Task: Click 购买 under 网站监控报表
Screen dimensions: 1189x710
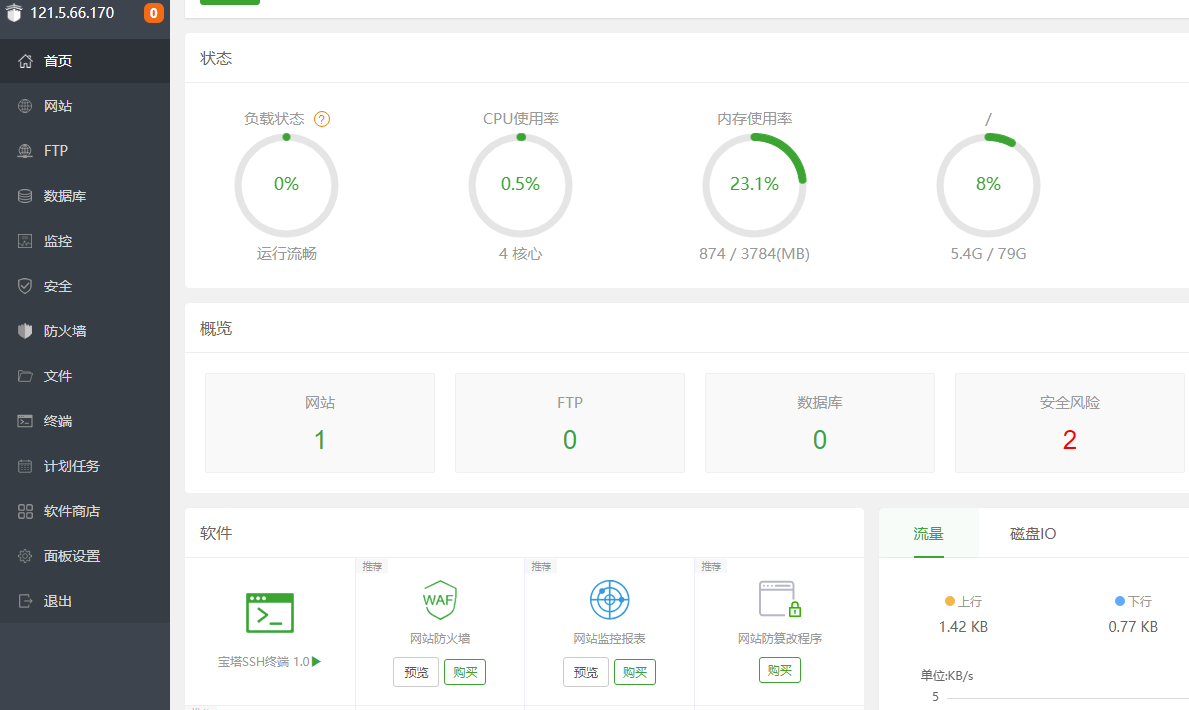Action: (635, 672)
